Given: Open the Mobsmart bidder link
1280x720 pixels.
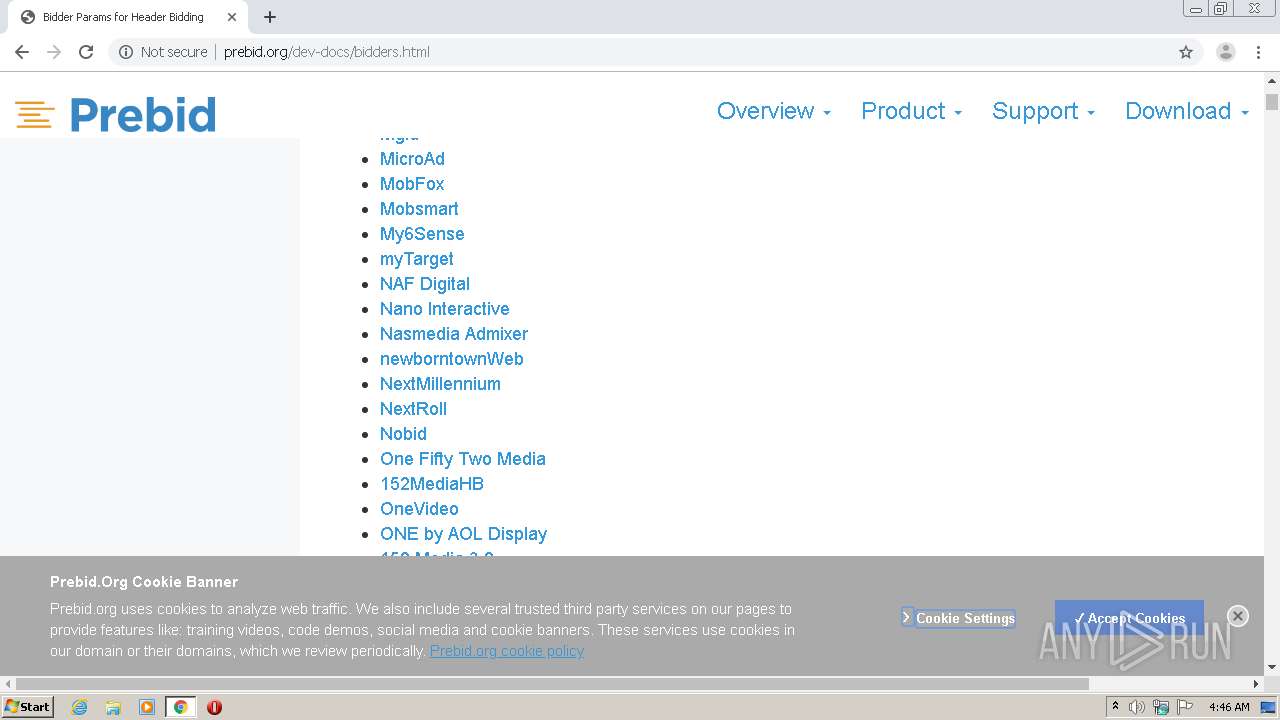Looking at the screenshot, I should 419,209.
